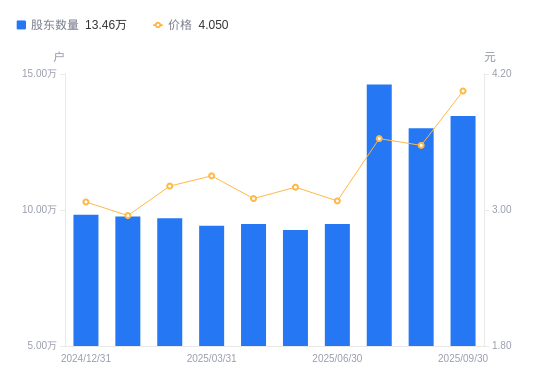Viewport: 550px width, 381px height.
Task: Click the 4.050 price legend value
Action: click(x=213, y=25)
